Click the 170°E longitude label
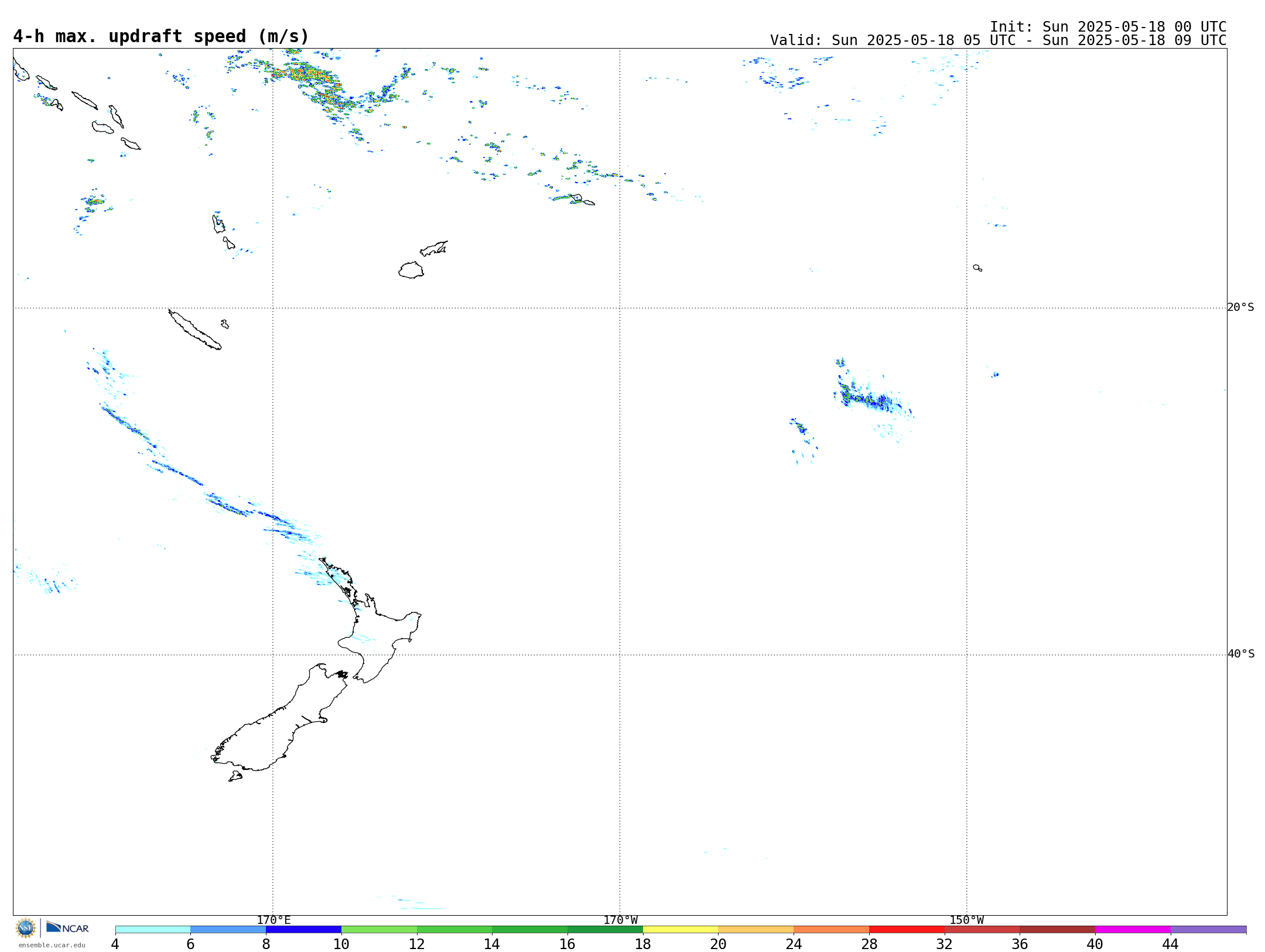 click(x=273, y=920)
